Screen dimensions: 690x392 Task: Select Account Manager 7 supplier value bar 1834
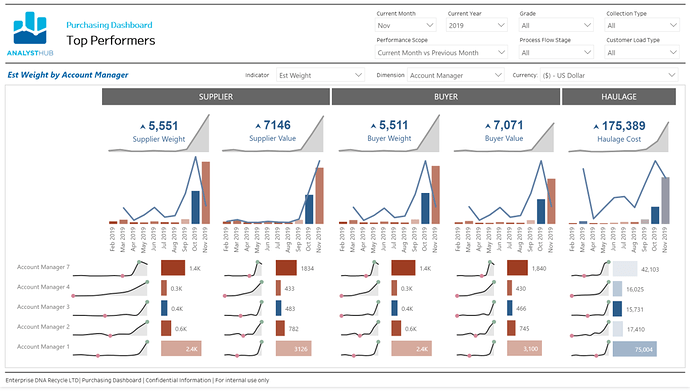(x=286, y=268)
